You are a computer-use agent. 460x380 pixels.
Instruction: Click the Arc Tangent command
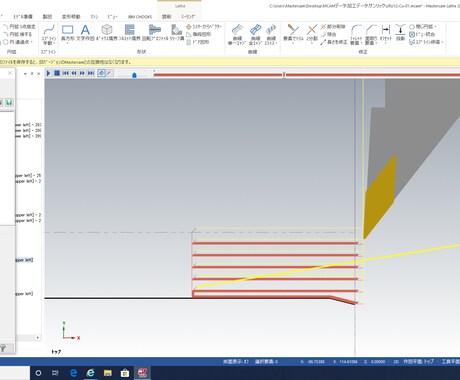click(x=18, y=34)
